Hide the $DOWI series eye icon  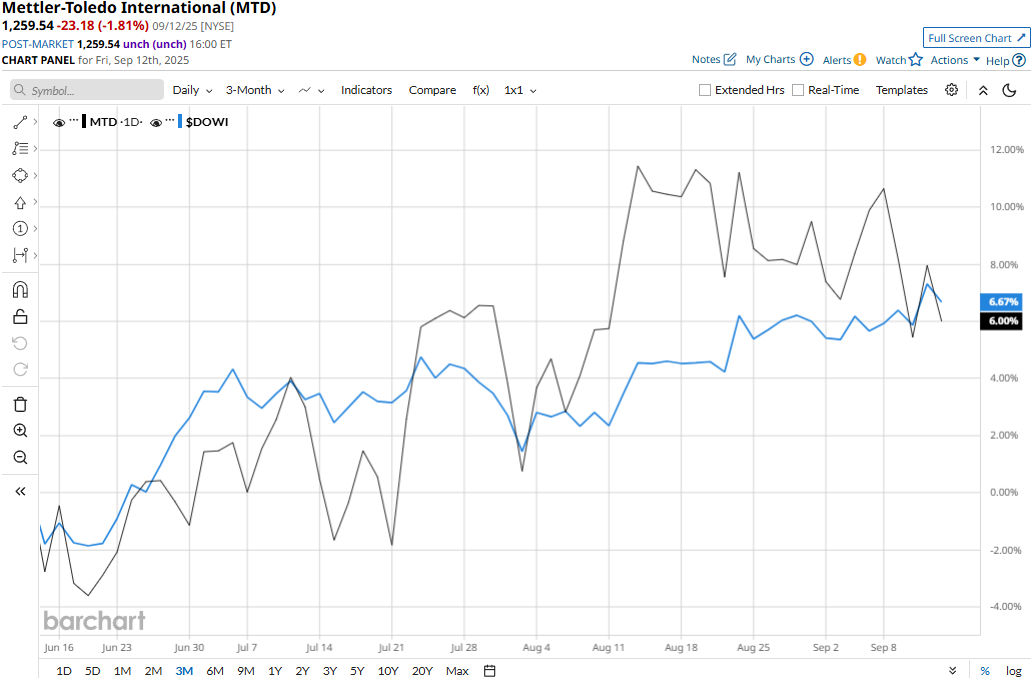[156, 122]
